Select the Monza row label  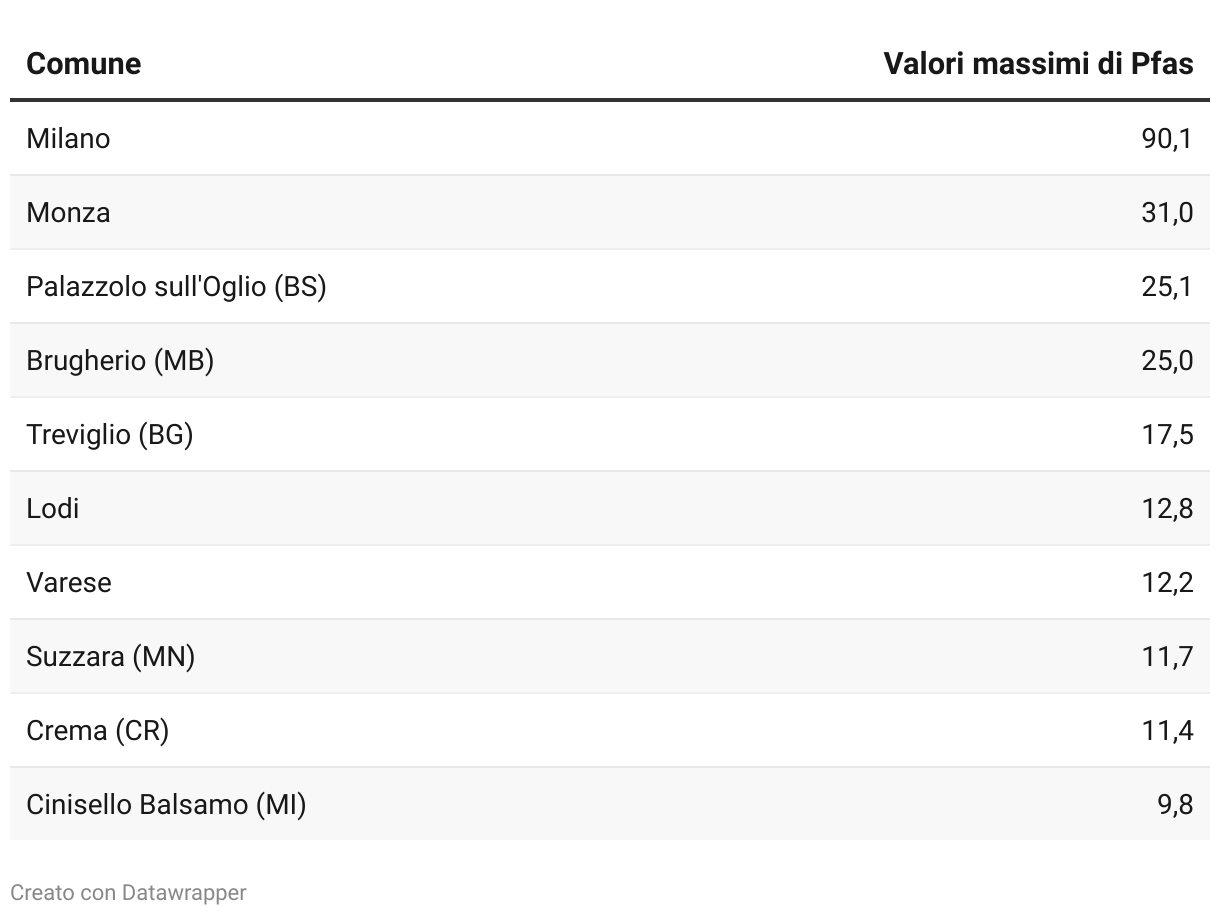(x=68, y=212)
